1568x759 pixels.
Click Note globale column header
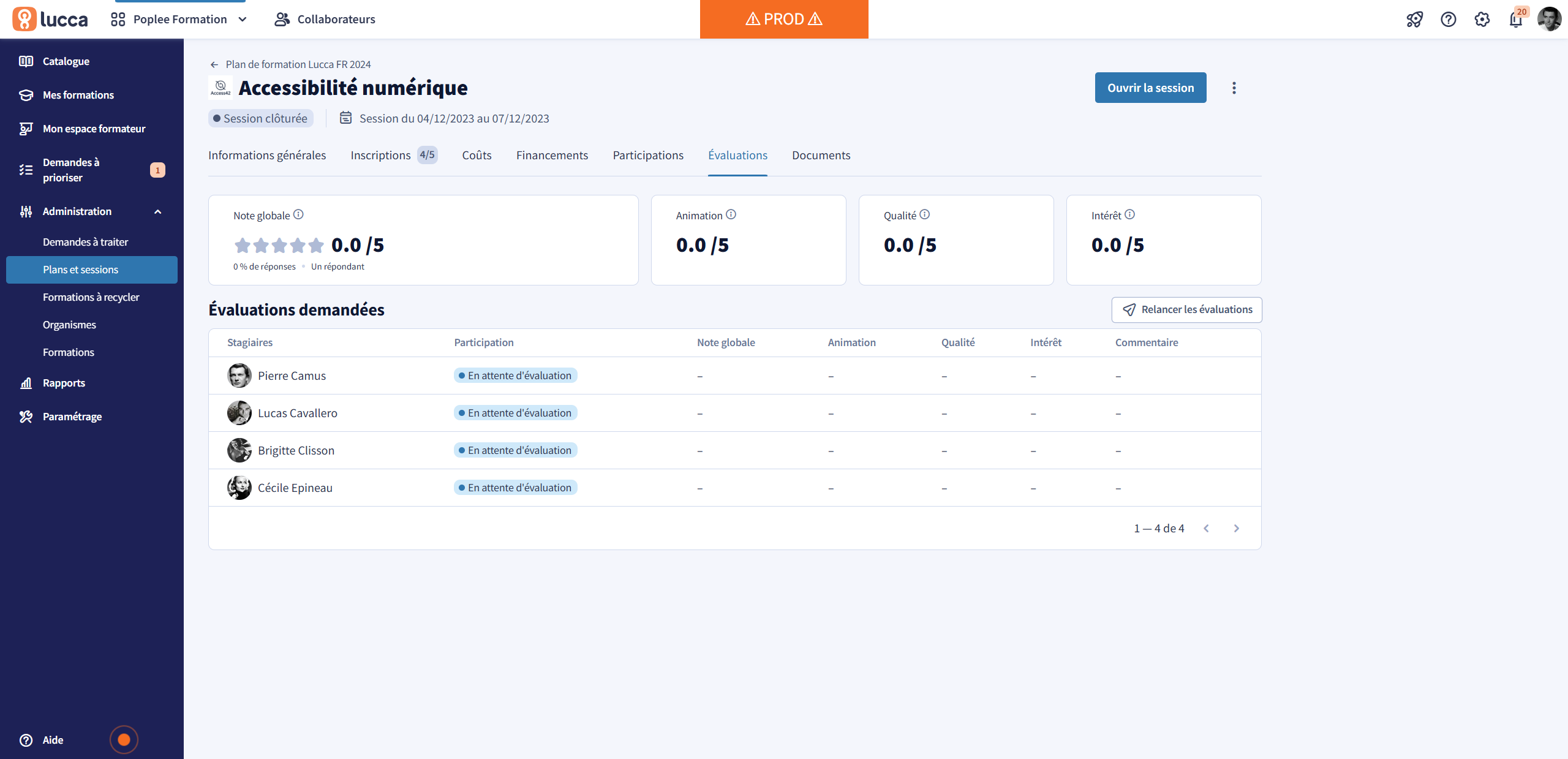pyautogui.click(x=726, y=342)
